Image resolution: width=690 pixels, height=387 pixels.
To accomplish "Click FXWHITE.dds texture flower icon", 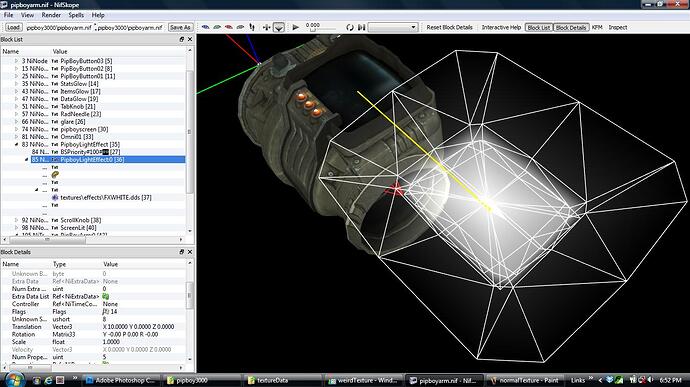I will (55, 198).
